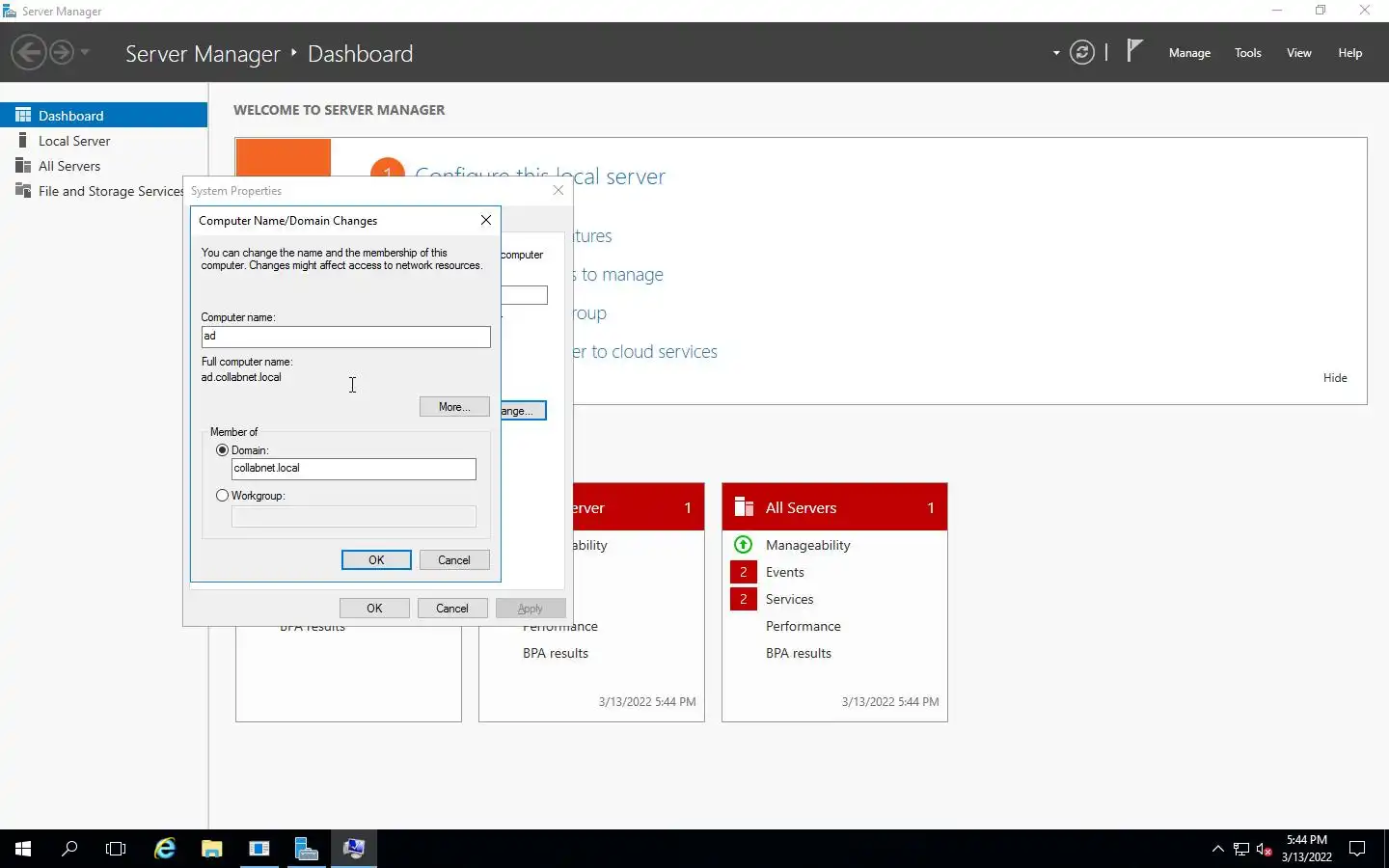Screen dimensions: 1389x868
Task: Click the red Events count badge in All Servers
Action: click(x=744, y=572)
